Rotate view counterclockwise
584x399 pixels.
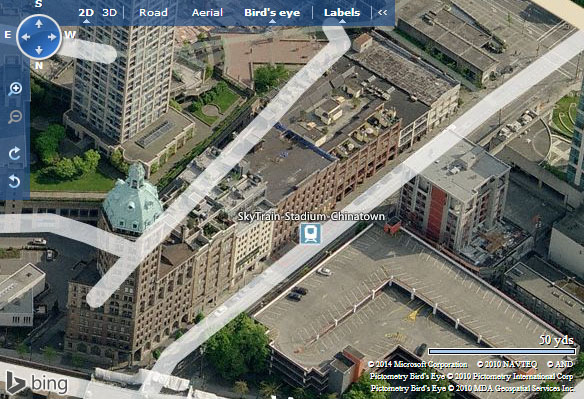15,181
